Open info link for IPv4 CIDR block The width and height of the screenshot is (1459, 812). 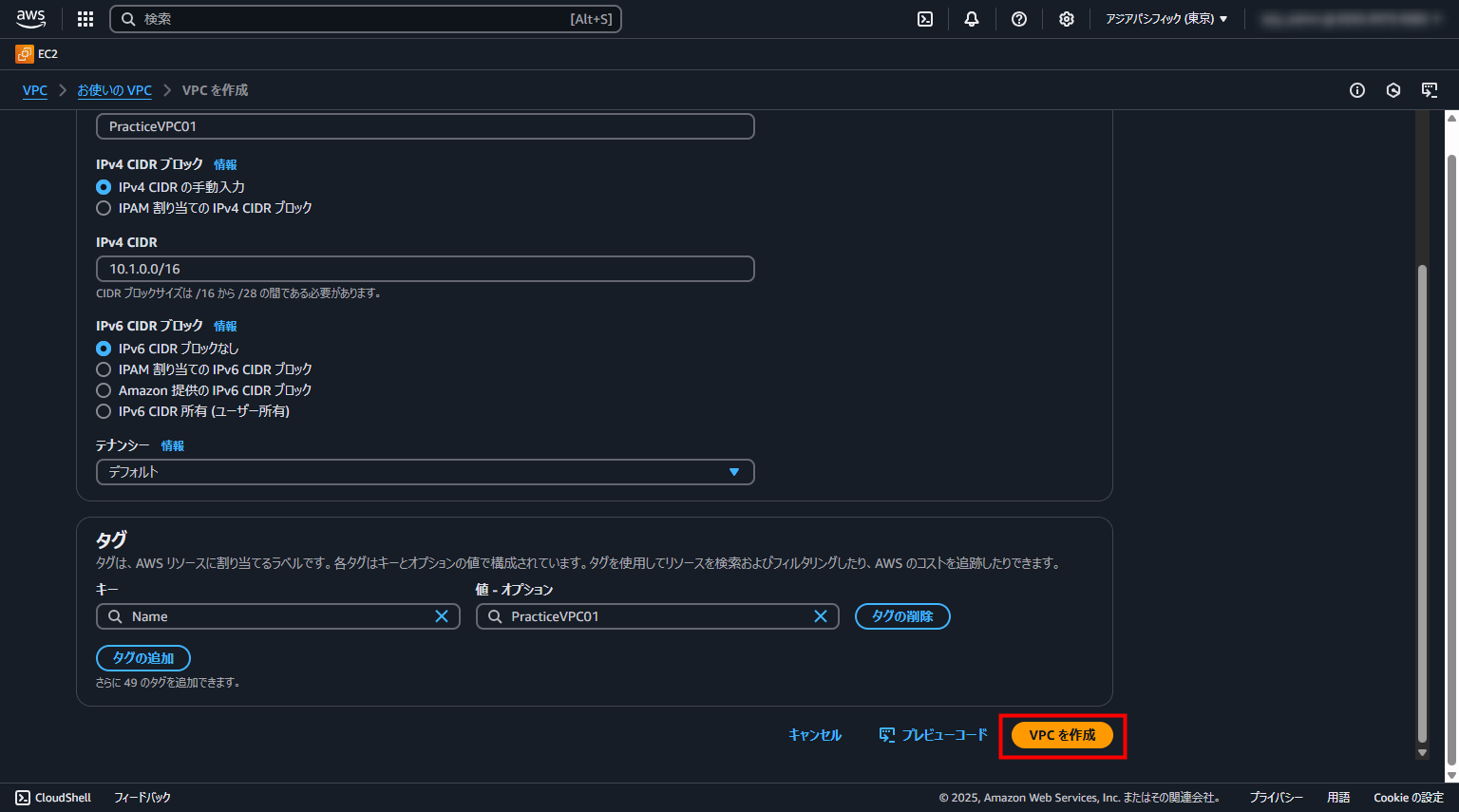click(x=225, y=164)
